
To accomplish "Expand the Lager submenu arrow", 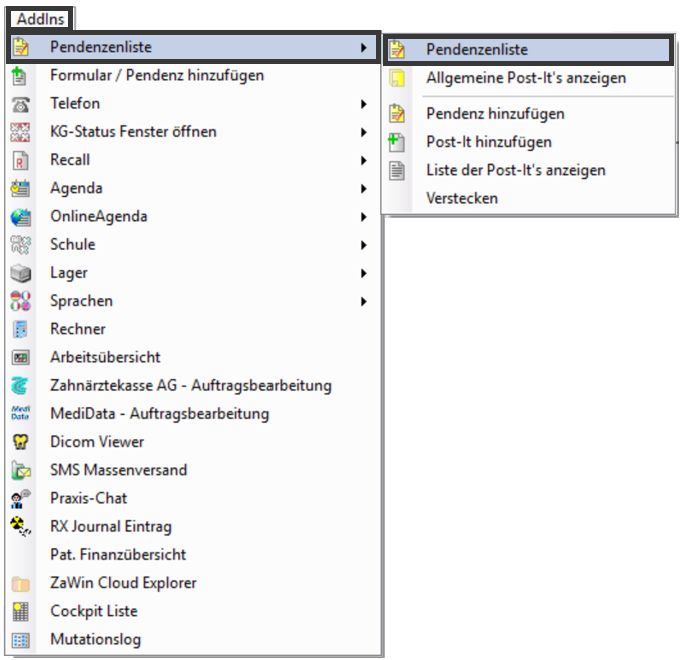I will 364,273.
